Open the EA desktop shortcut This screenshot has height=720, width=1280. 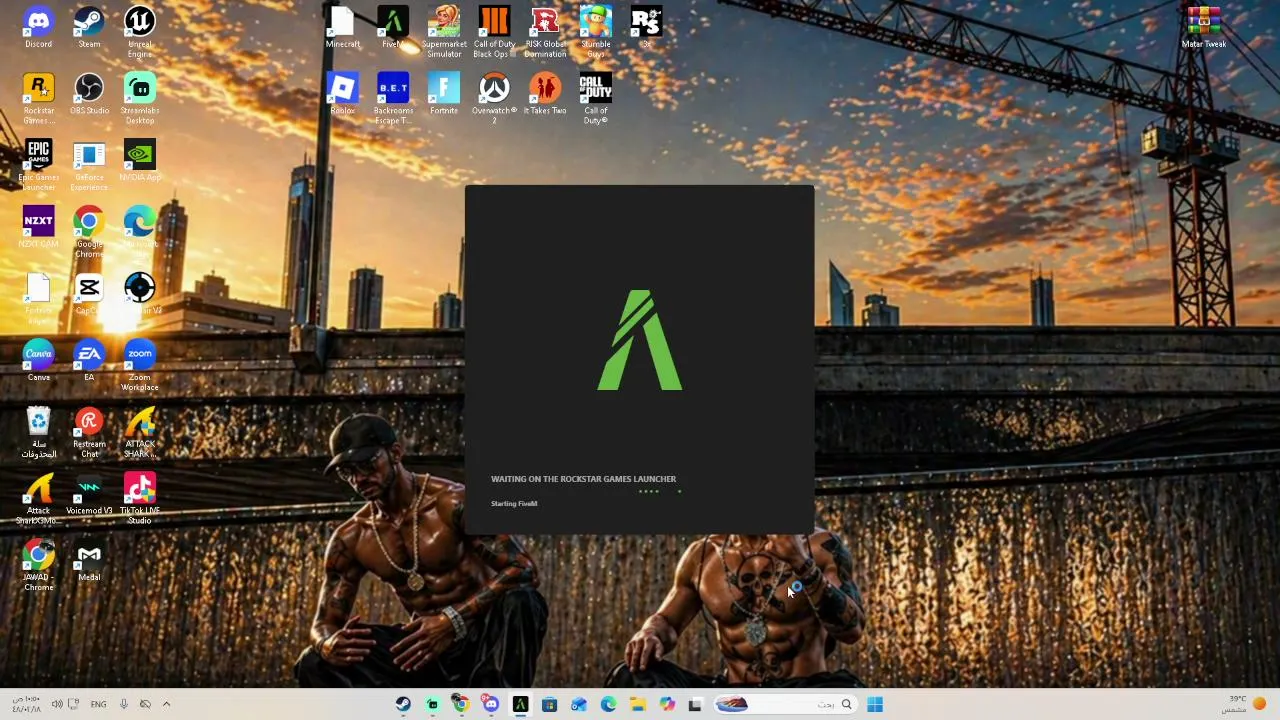tap(89, 361)
